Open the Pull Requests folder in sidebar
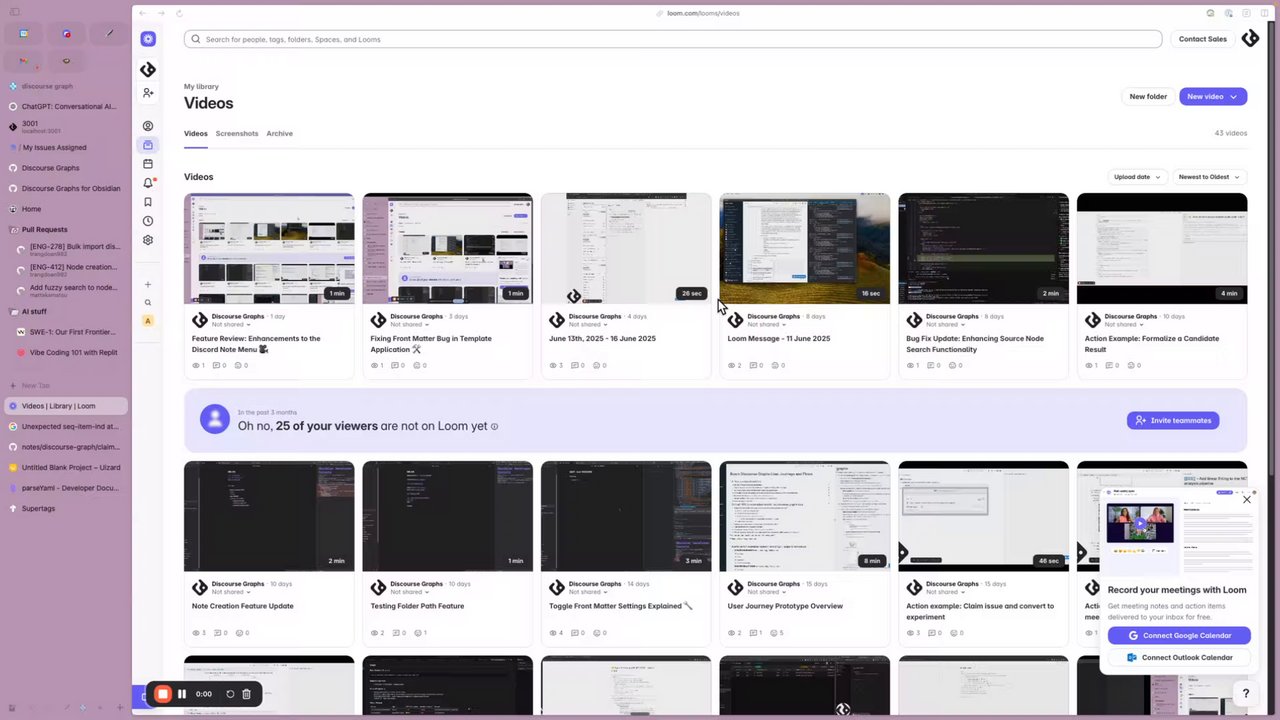Screen dimensions: 1280x720 65,229
